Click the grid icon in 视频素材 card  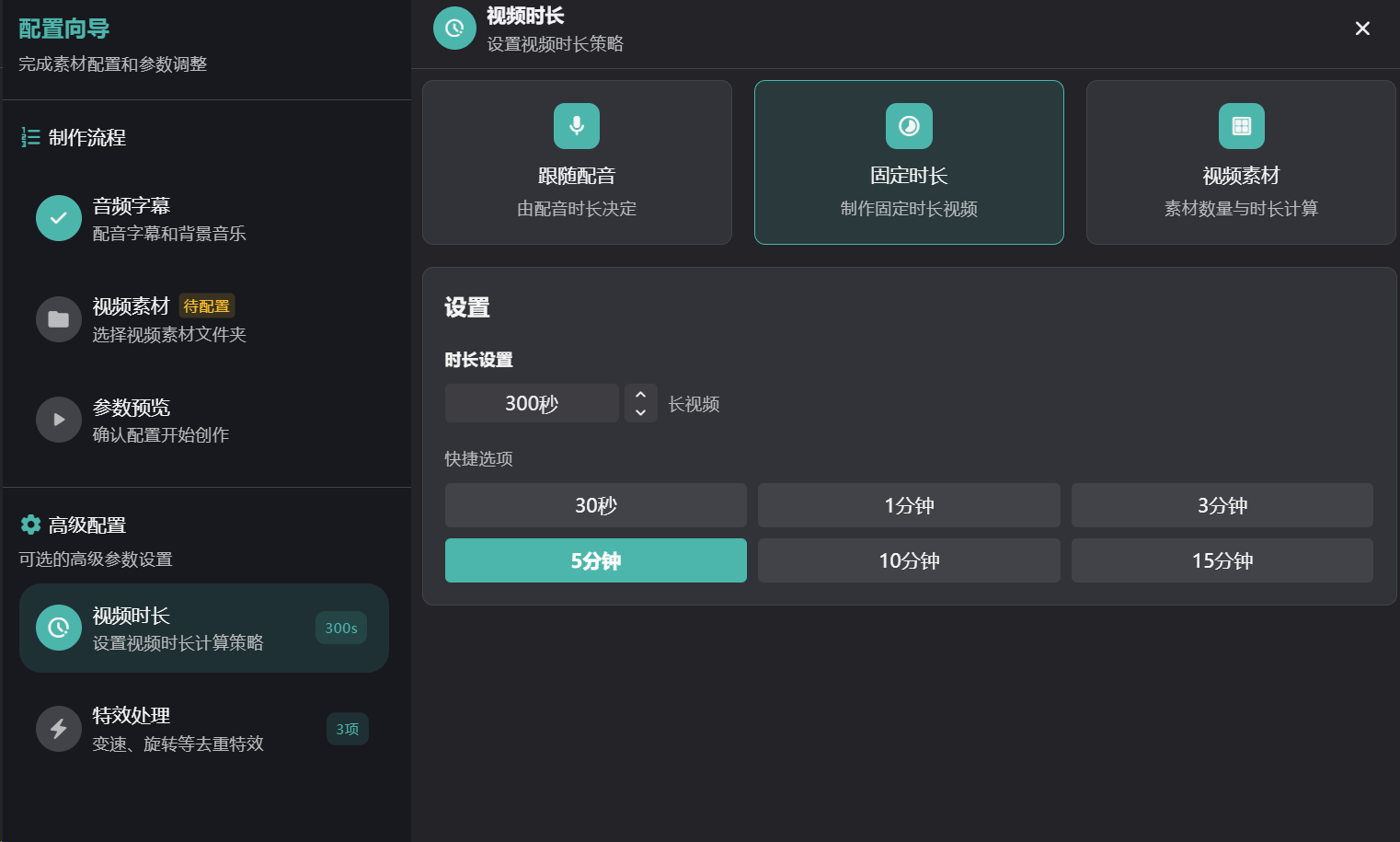pos(1241,126)
